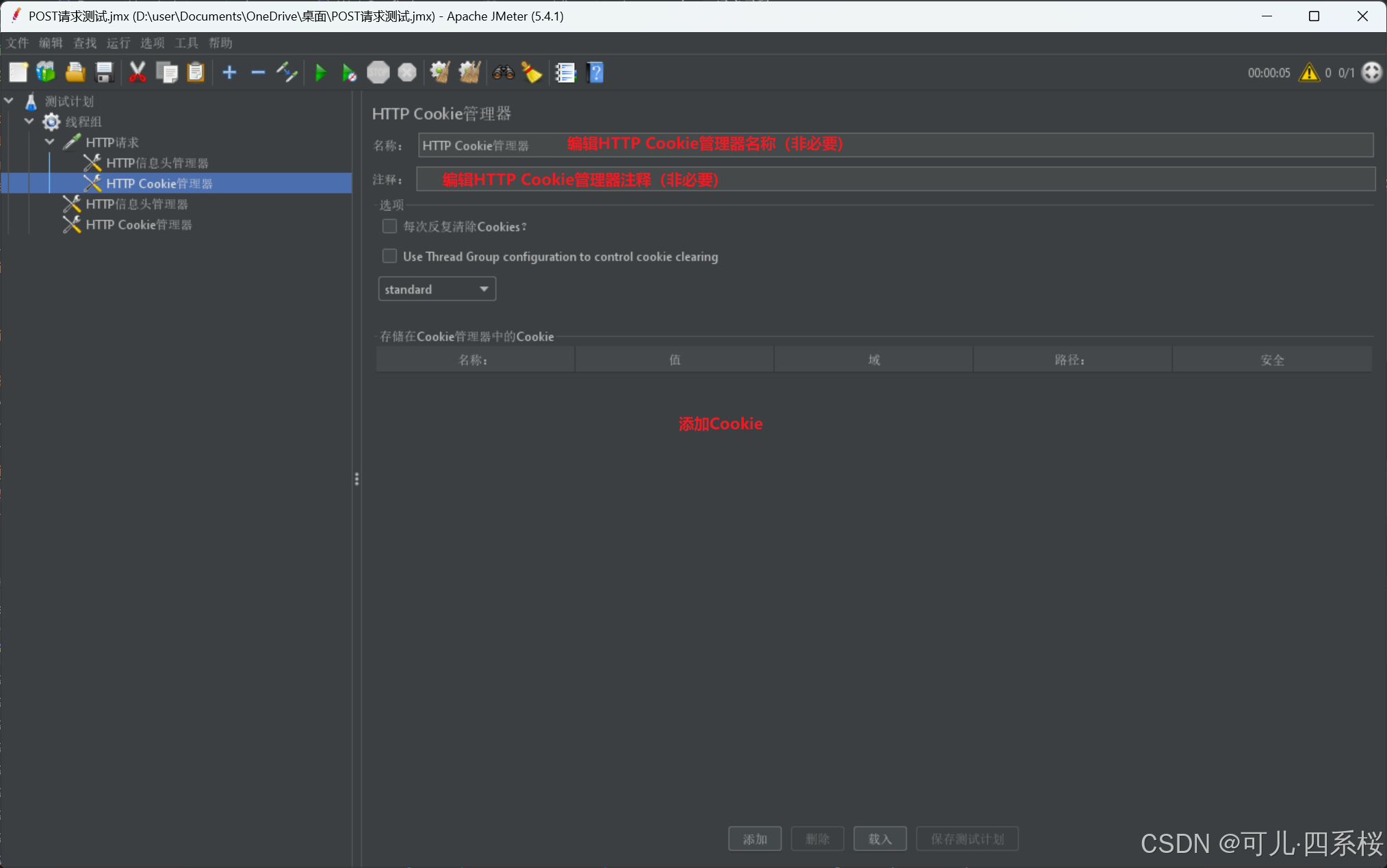Click Start no pauses icon

click(349, 73)
